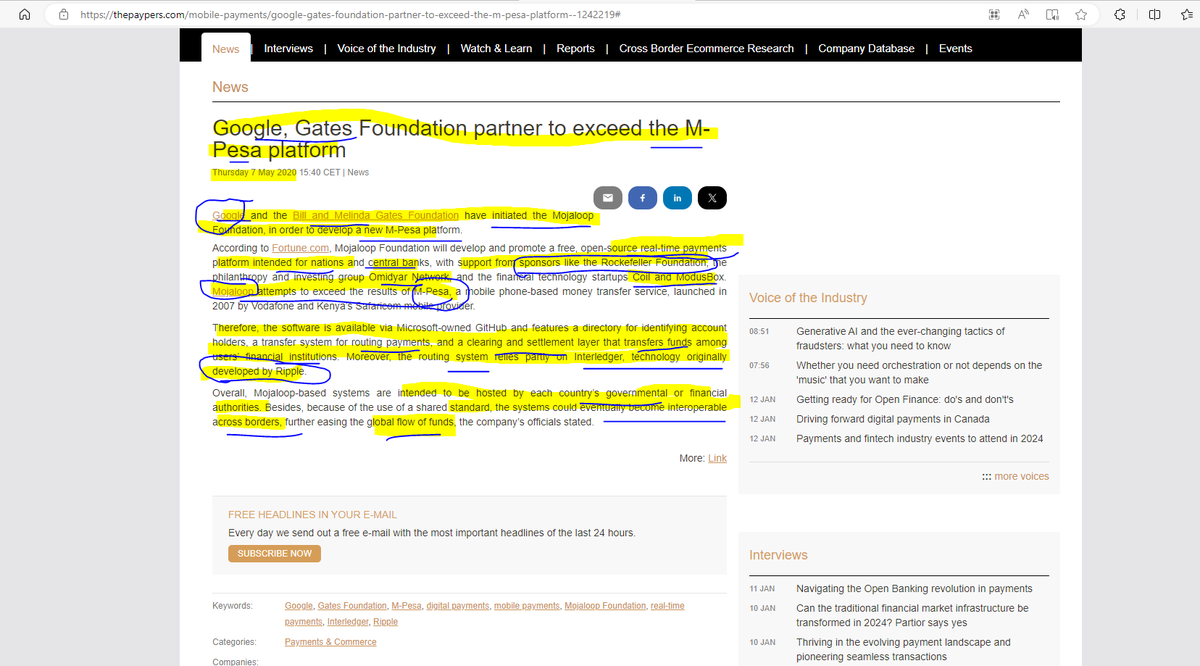Click the Mojaloop Foundation keyword link
This screenshot has width=1200, height=666.
tap(605, 606)
